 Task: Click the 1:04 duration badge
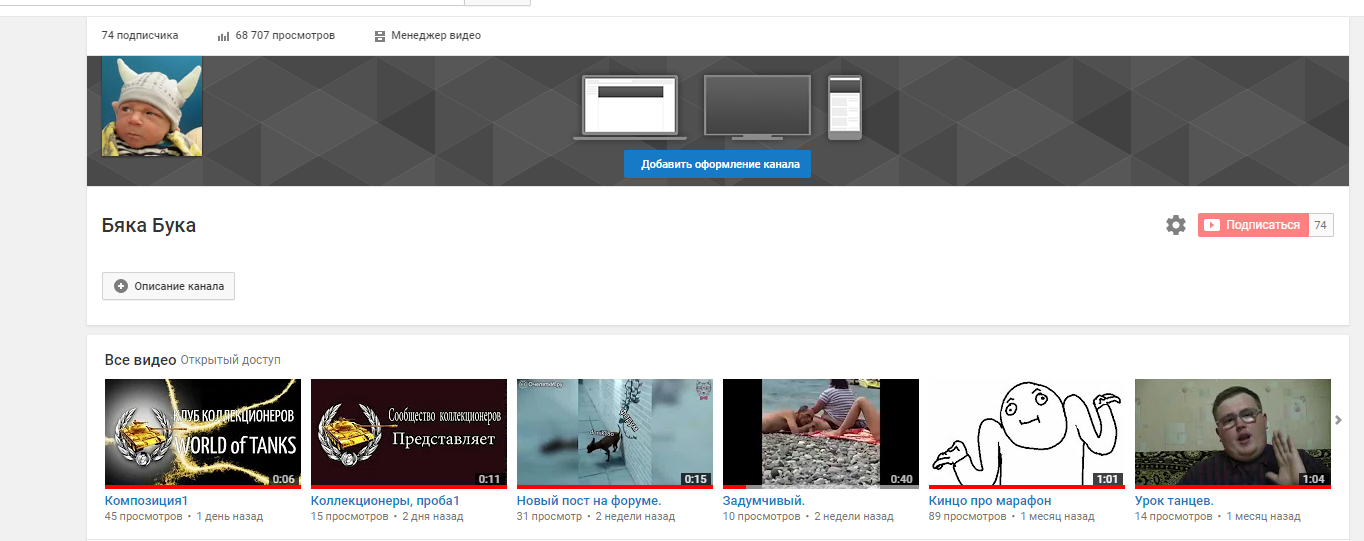coord(1313,479)
